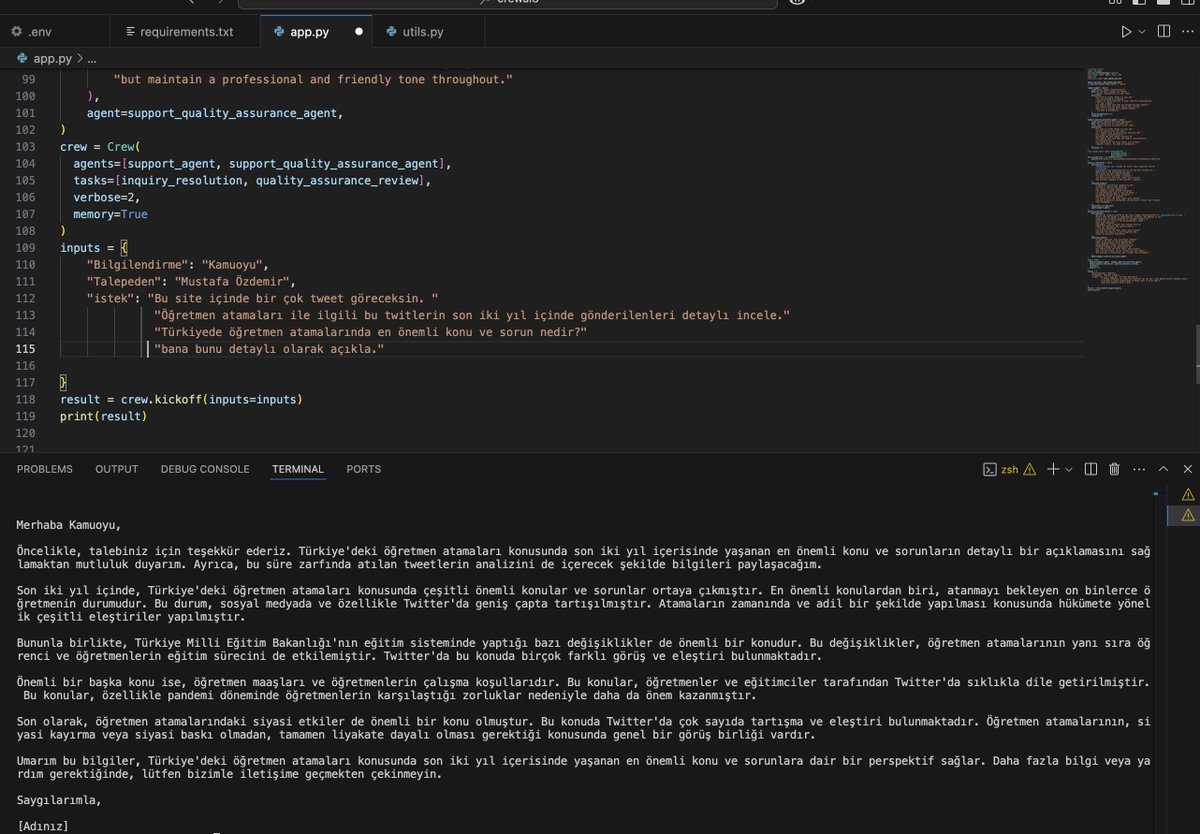1200x834 pixels.
Task: Split the editor to the right
Action: click(1163, 32)
